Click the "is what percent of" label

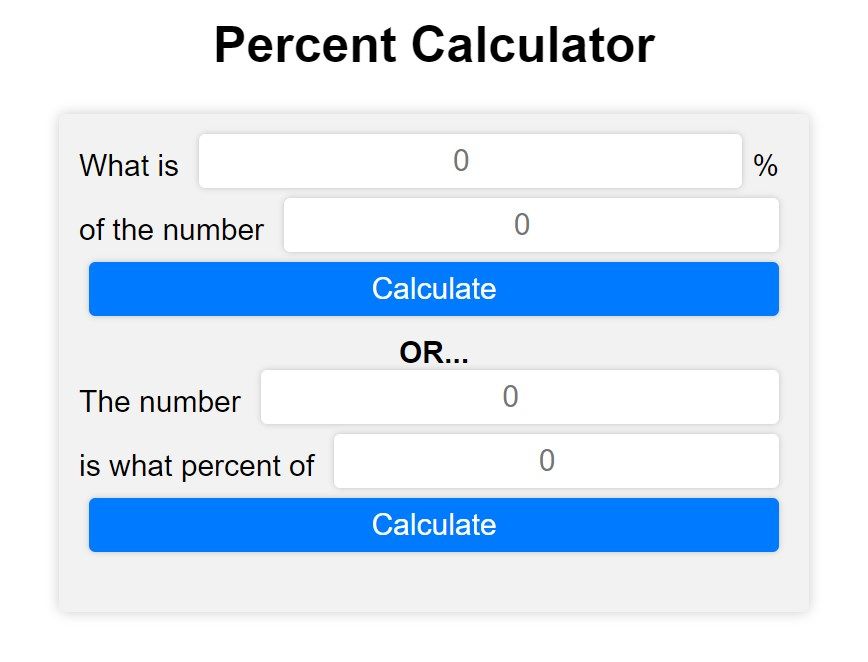tap(197, 465)
